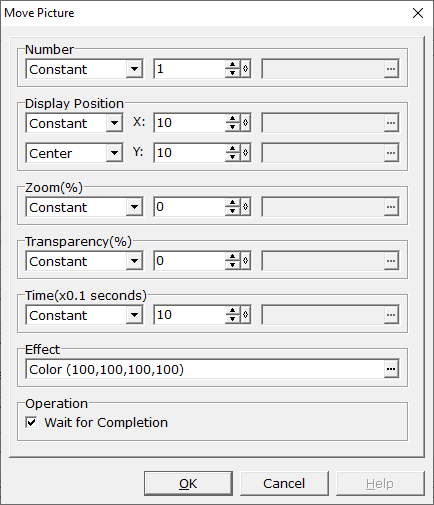This screenshot has height=505, width=434.
Task: Click the spinner drag handle beside Transparency value
Action: pyautogui.click(x=246, y=261)
